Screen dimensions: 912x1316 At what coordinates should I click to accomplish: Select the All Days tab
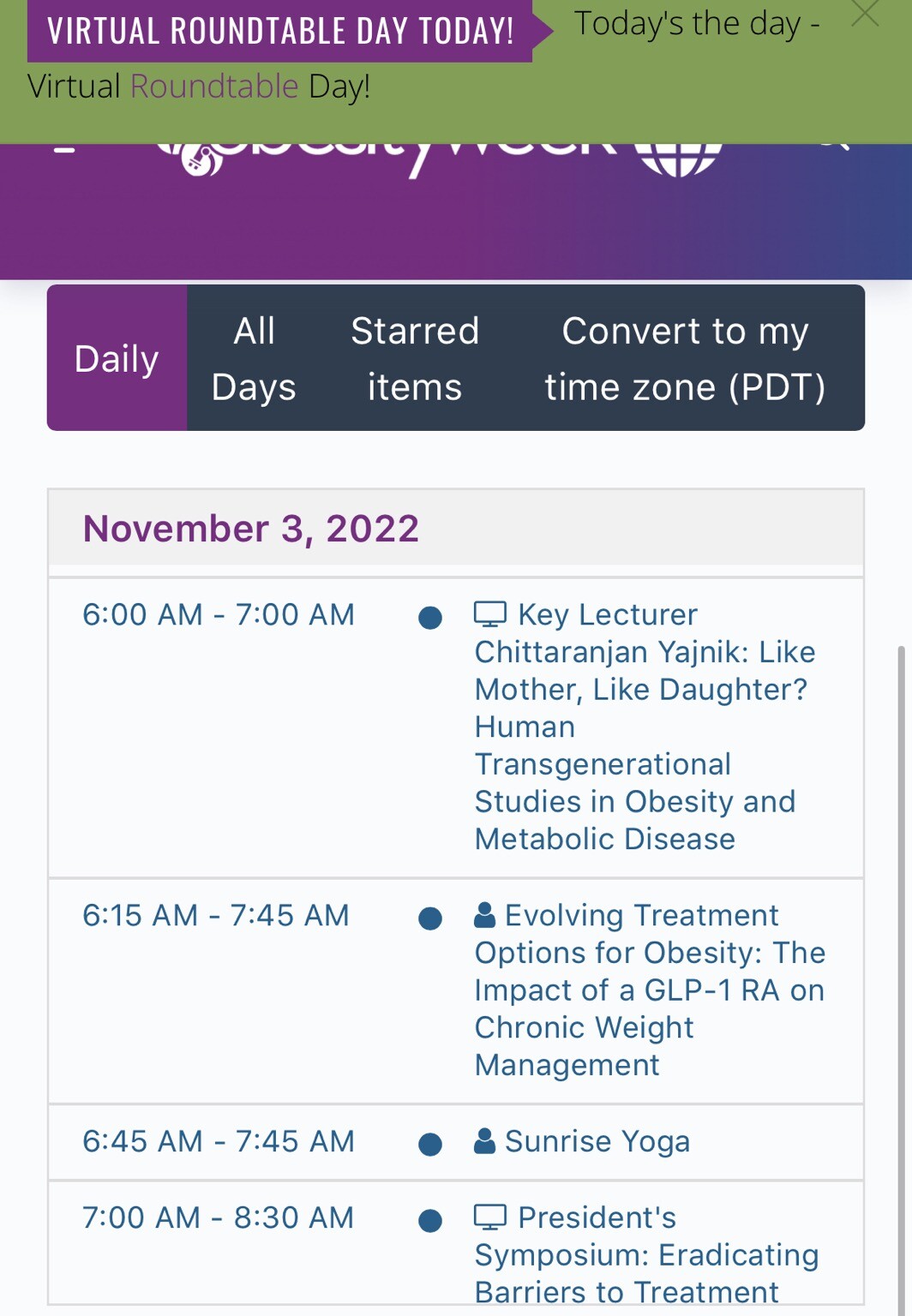click(254, 358)
